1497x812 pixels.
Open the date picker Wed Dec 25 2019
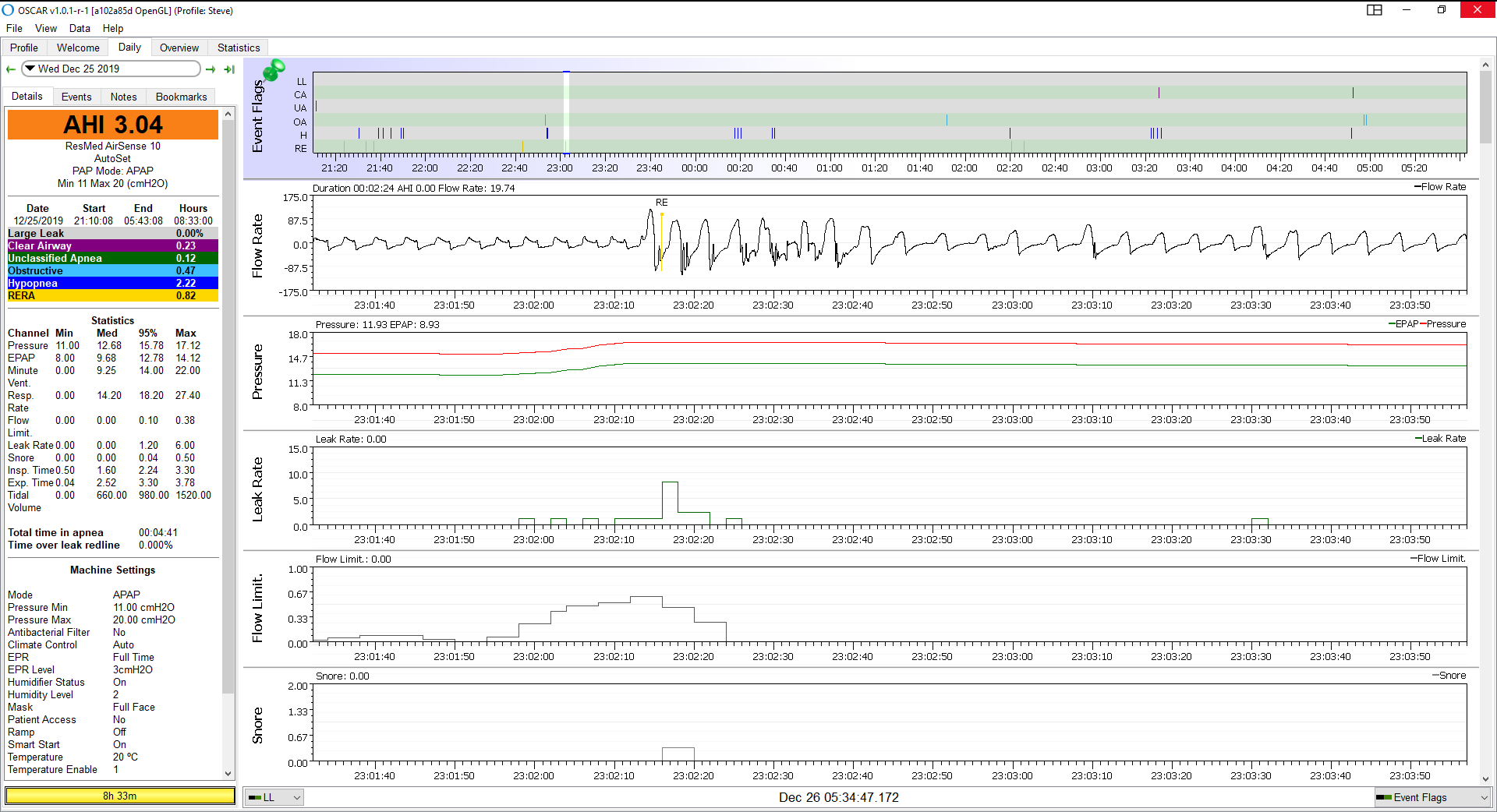click(x=110, y=69)
